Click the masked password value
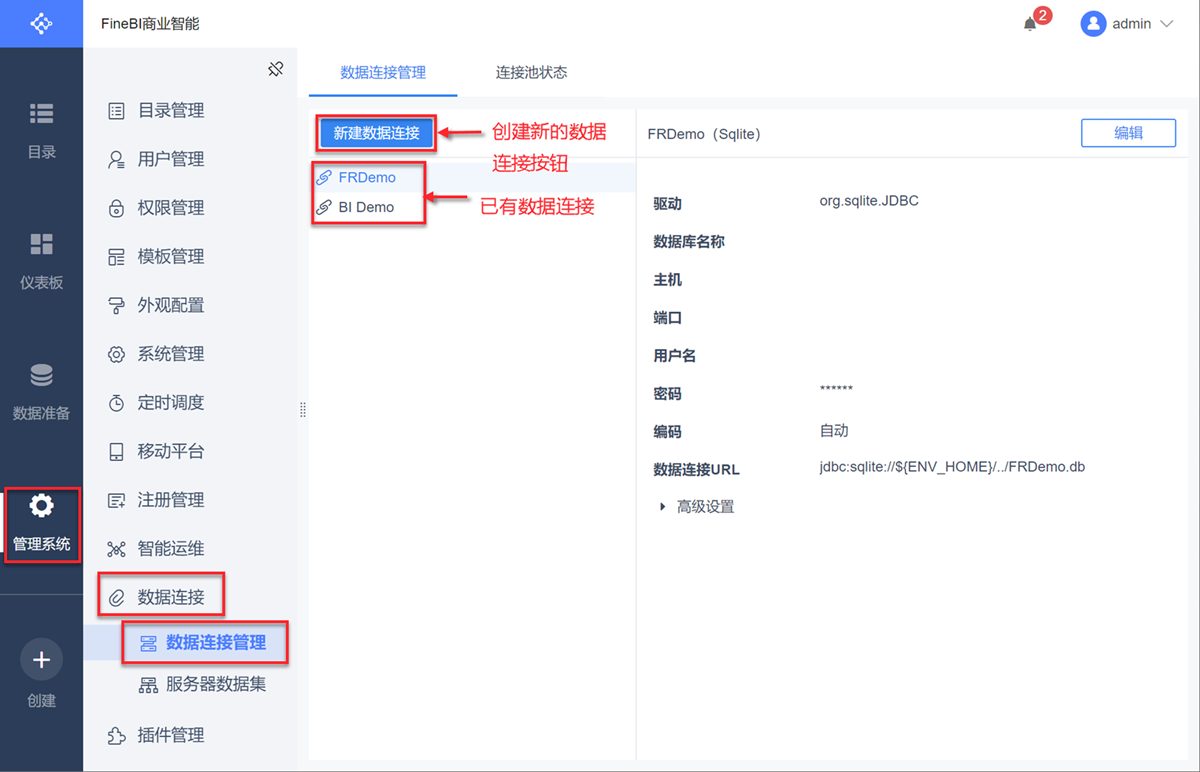The width and height of the screenshot is (1200, 772). (x=836, y=390)
